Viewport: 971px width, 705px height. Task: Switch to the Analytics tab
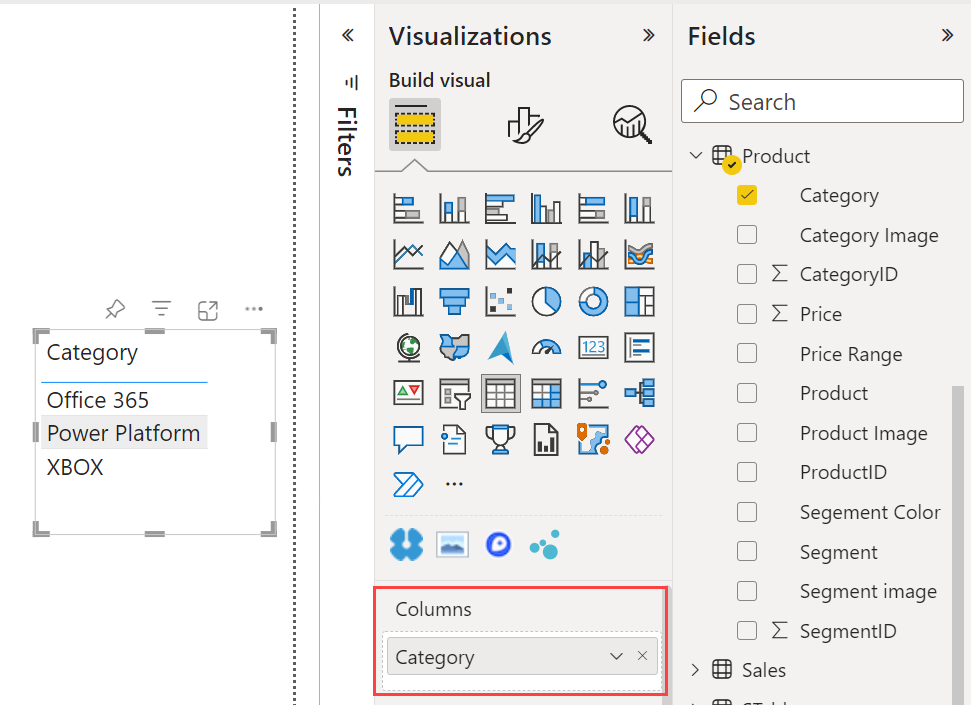[x=632, y=125]
